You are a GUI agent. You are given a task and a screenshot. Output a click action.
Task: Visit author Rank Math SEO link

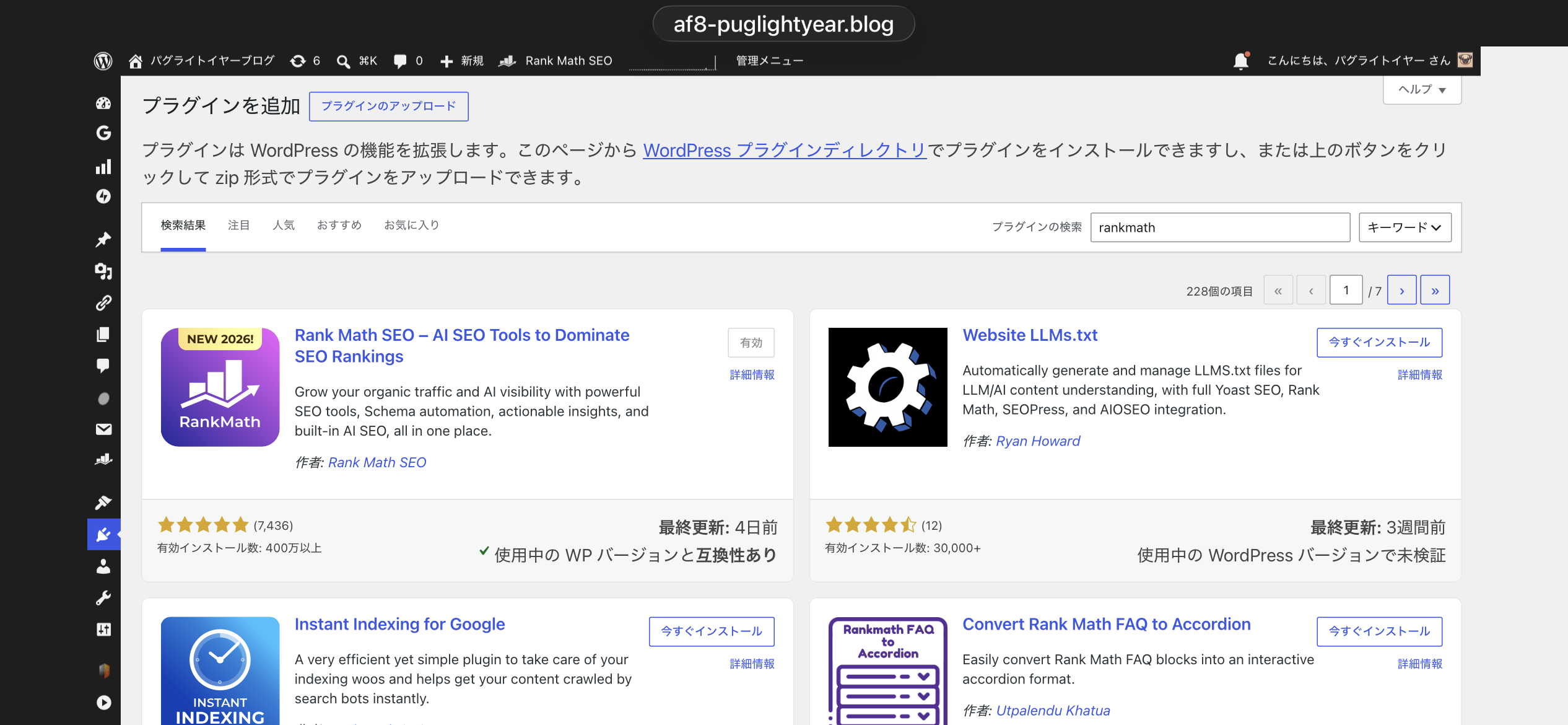pos(377,463)
